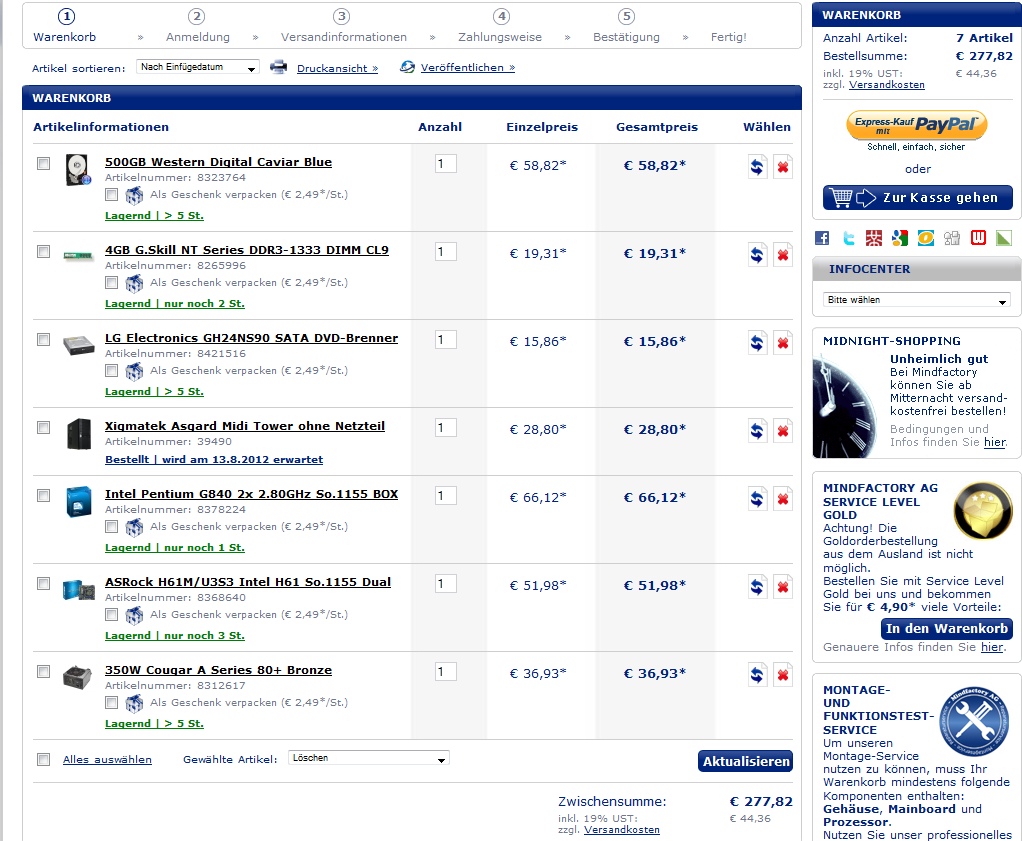Delete the 500GB Western Digital Caviar Blue item
The width and height of the screenshot is (1022, 841).
tap(783, 167)
